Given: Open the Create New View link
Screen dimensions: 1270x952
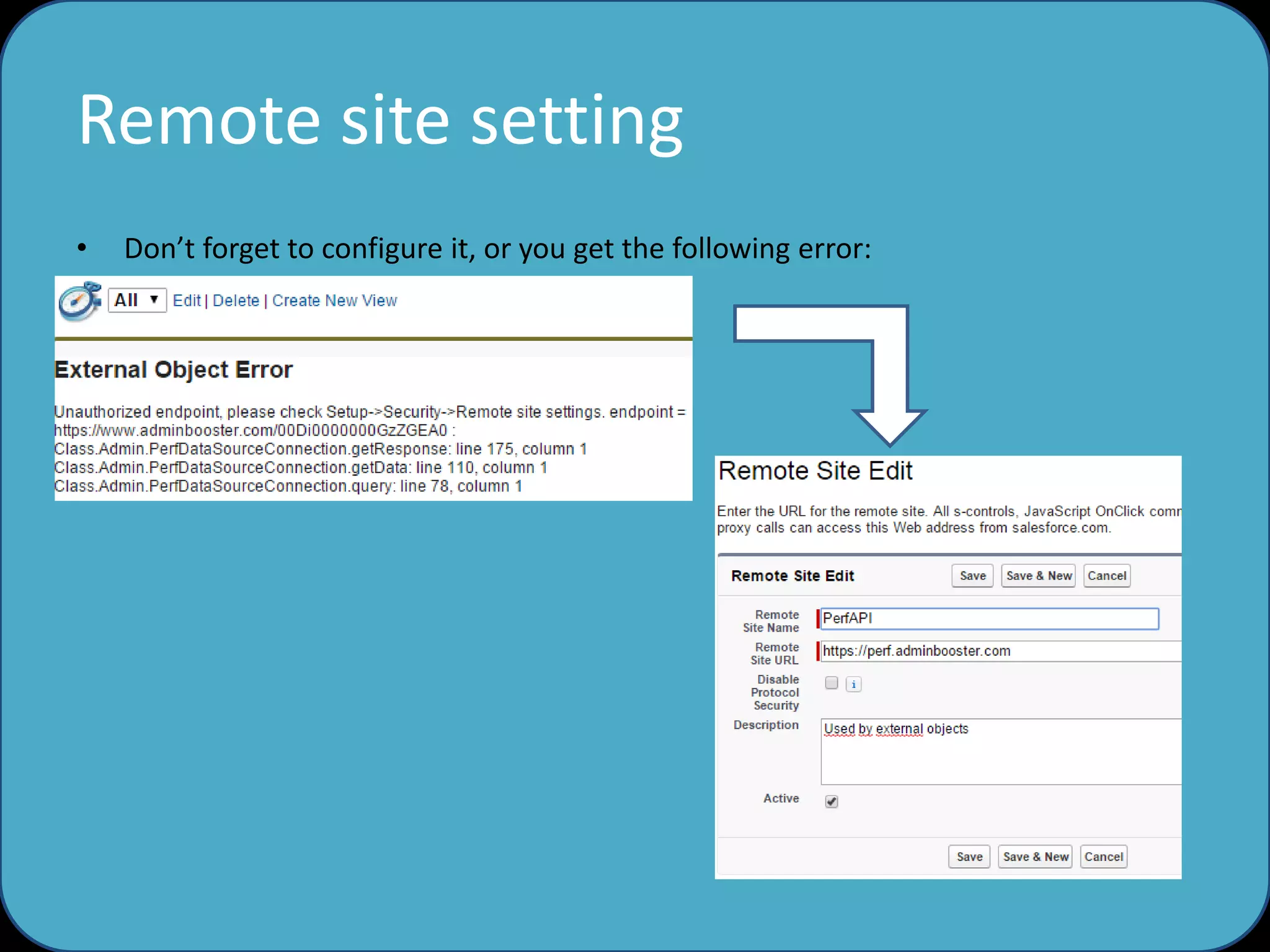Looking at the screenshot, I should [335, 301].
